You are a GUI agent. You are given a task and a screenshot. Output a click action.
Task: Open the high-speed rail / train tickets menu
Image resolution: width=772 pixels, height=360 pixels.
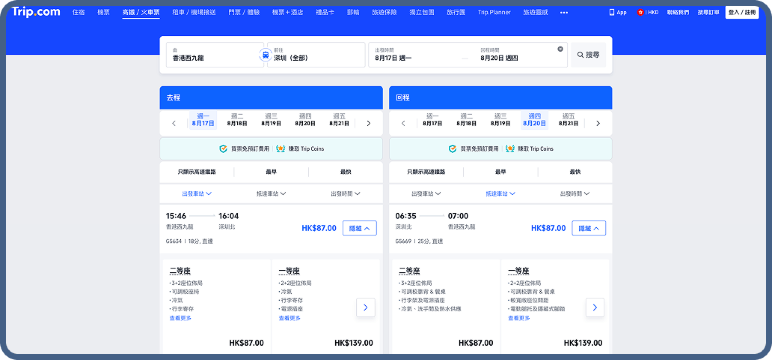(141, 12)
